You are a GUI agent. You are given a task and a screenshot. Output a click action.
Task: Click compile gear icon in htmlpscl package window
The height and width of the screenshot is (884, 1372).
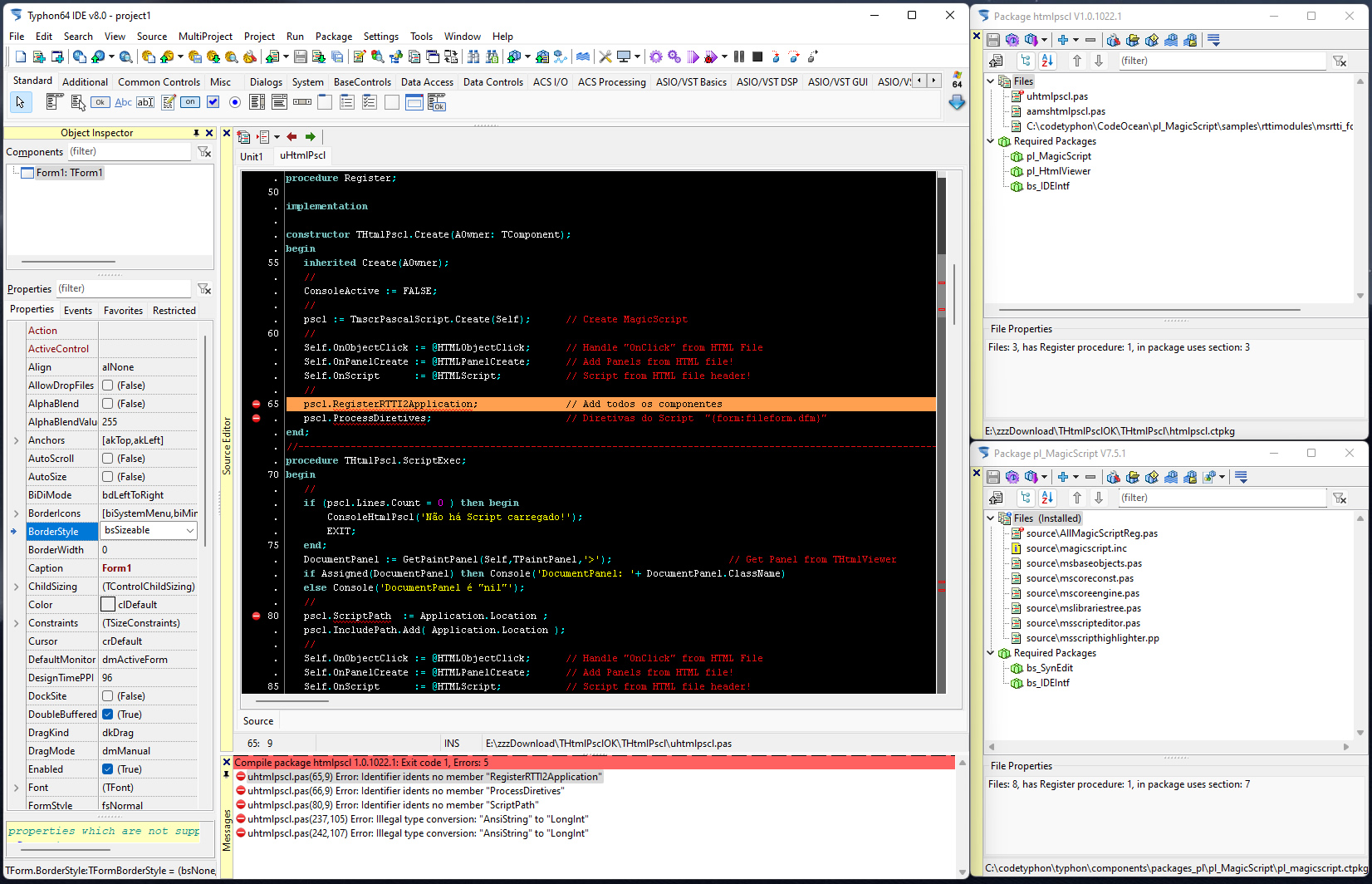[1012, 39]
